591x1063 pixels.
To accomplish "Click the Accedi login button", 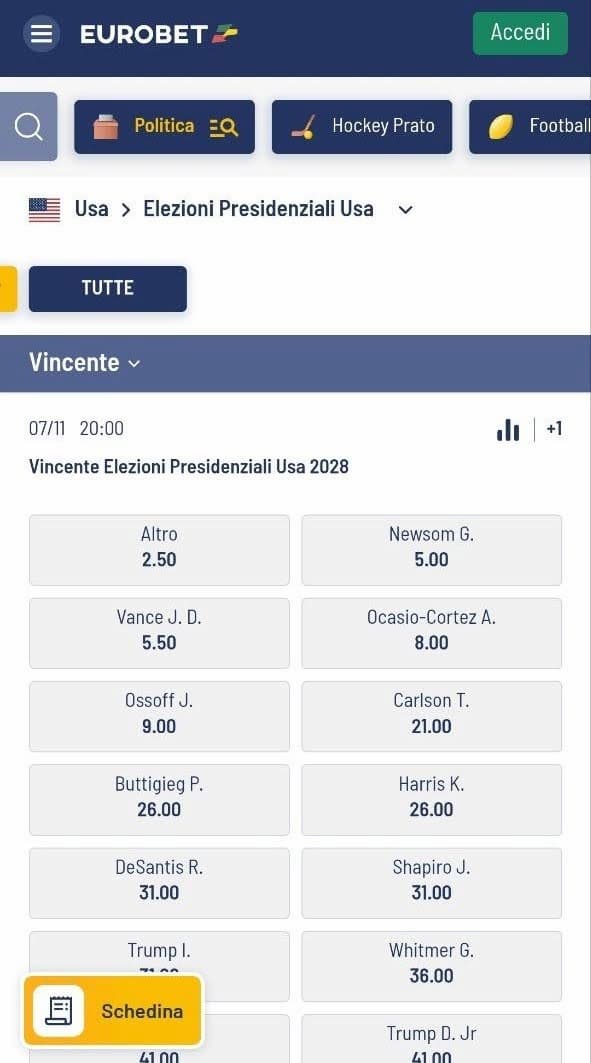I will [x=521, y=33].
